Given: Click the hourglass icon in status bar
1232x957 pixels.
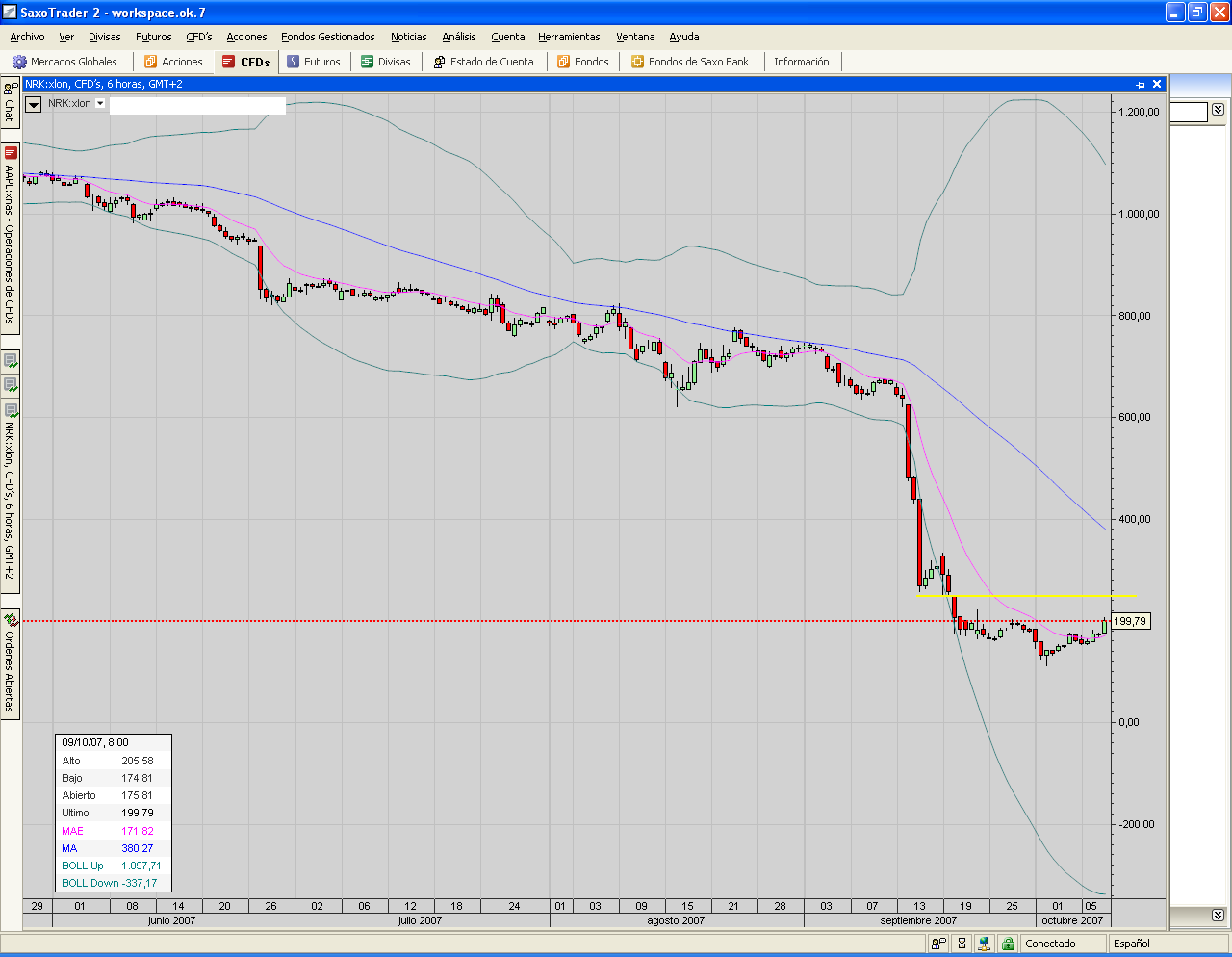Looking at the screenshot, I should pos(961,944).
